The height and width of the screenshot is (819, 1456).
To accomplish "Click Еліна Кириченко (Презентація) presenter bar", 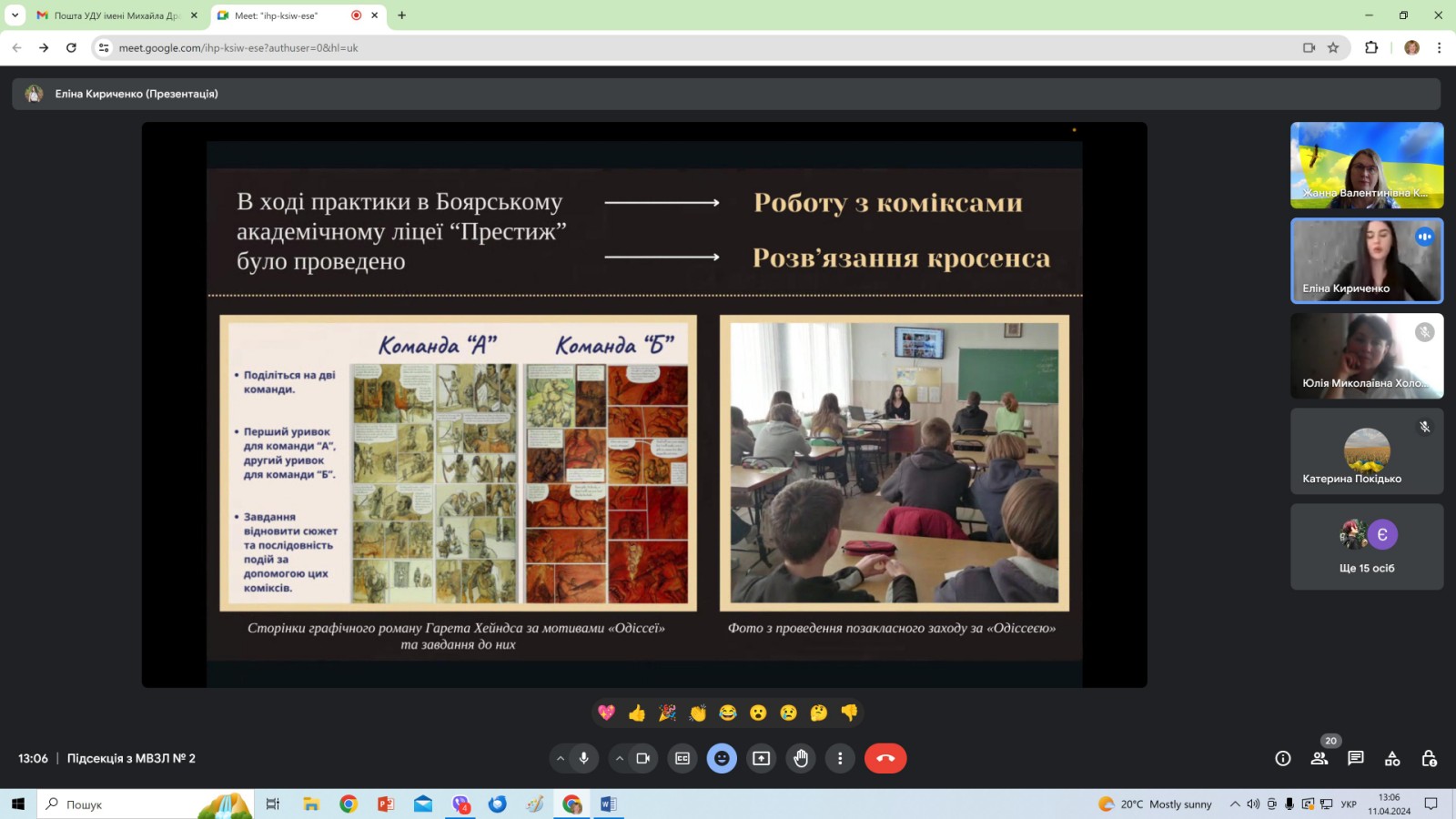I will (x=725, y=94).
